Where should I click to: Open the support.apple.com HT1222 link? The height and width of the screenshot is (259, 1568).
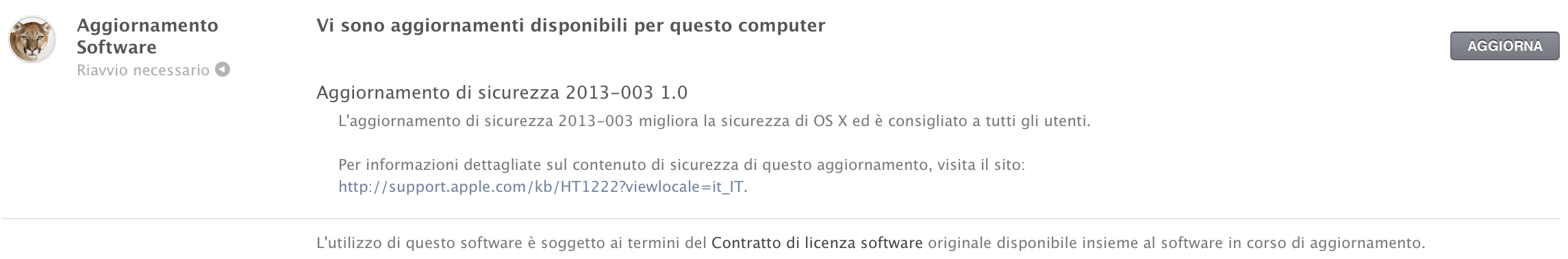pyautogui.click(x=541, y=187)
